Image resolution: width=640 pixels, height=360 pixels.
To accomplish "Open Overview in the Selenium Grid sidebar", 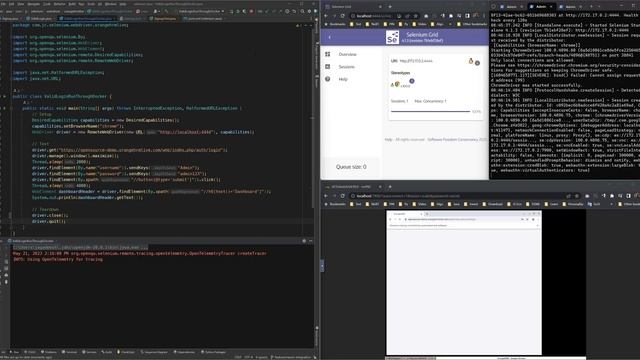I will click(x=347, y=54).
